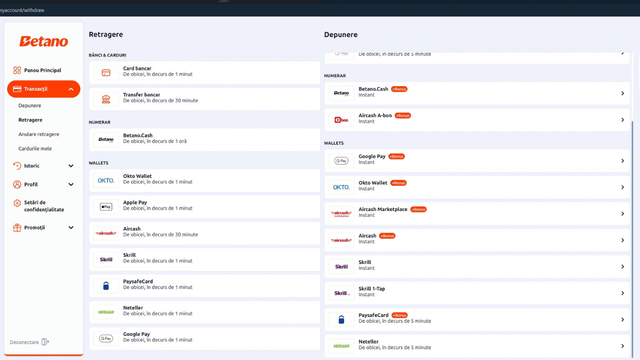Select Betano.Cash logo under Retragere
This screenshot has height=360, width=640.
106,140
